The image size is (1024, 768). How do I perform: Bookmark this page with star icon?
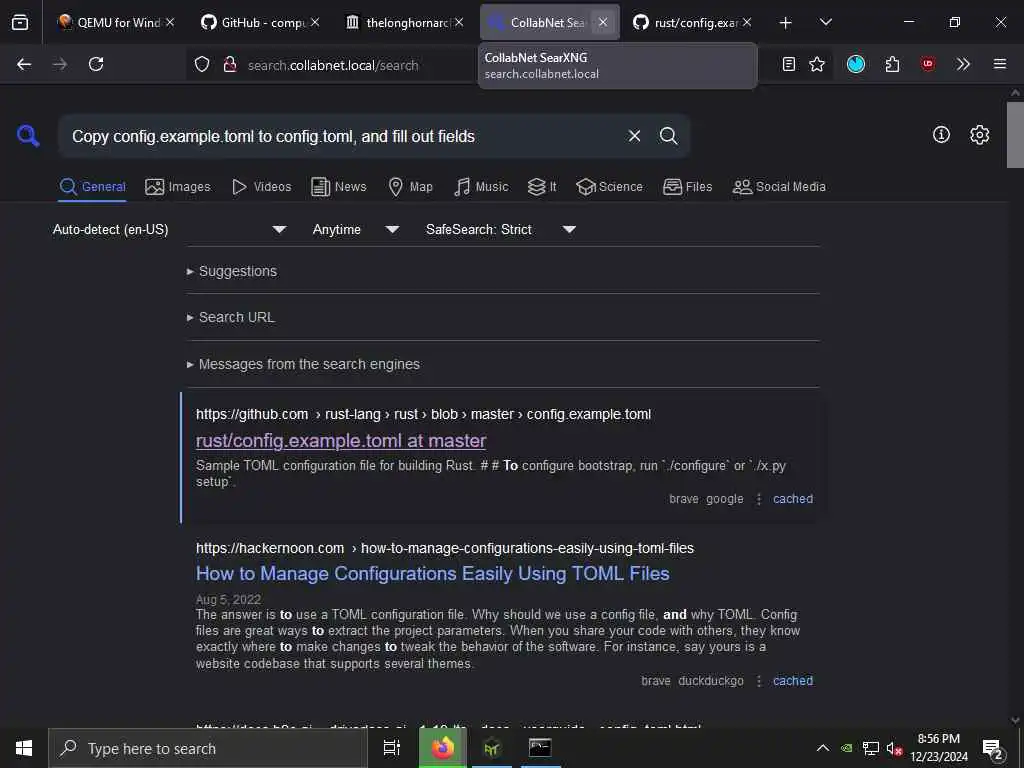coord(817,64)
